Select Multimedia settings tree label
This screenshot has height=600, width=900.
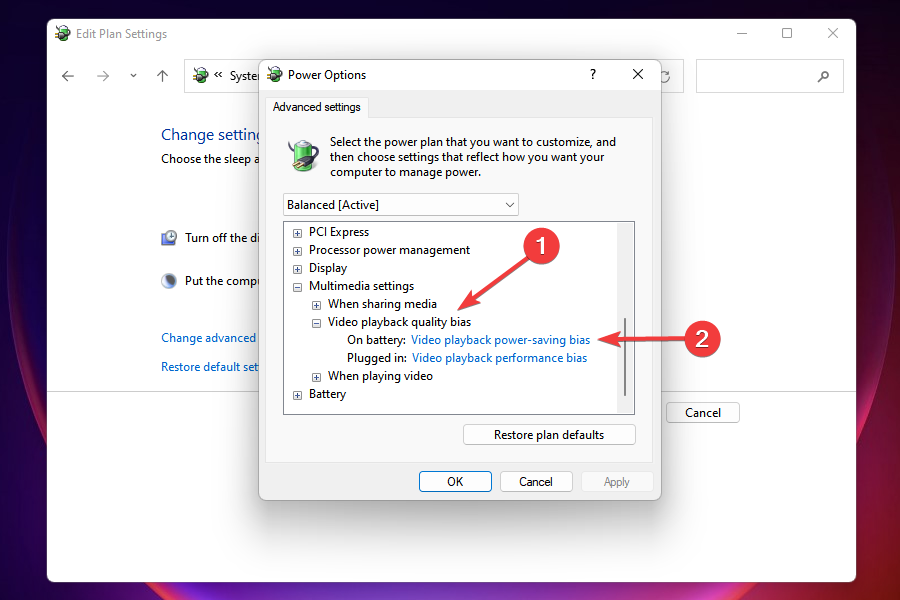361,286
